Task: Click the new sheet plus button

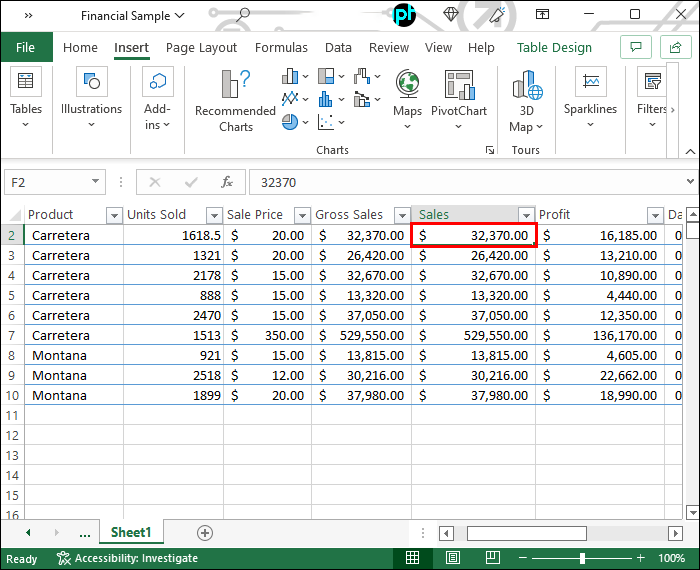Action: pos(205,533)
